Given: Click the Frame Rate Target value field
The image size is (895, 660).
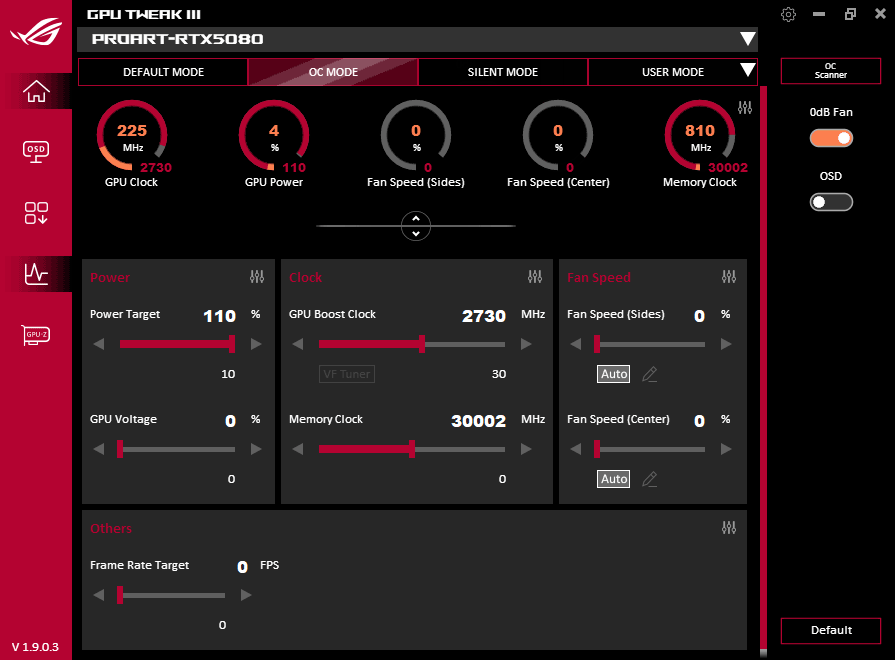Looking at the screenshot, I should tap(242, 566).
